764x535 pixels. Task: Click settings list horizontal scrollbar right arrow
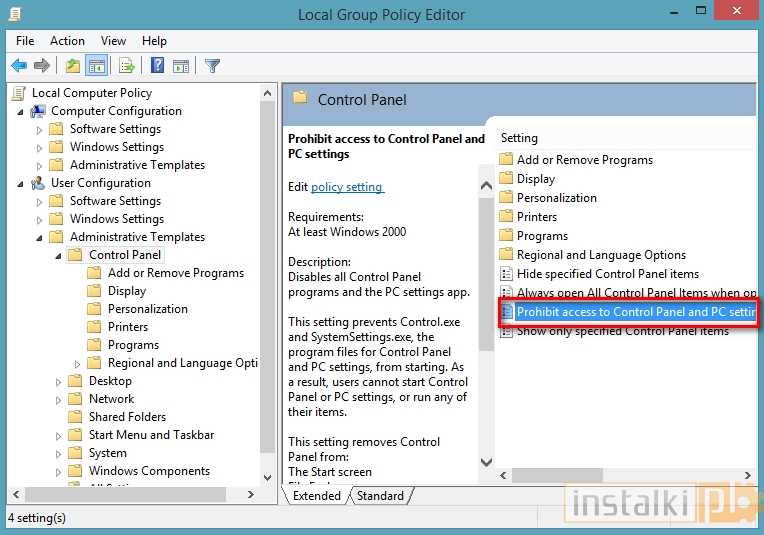[747, 475]
